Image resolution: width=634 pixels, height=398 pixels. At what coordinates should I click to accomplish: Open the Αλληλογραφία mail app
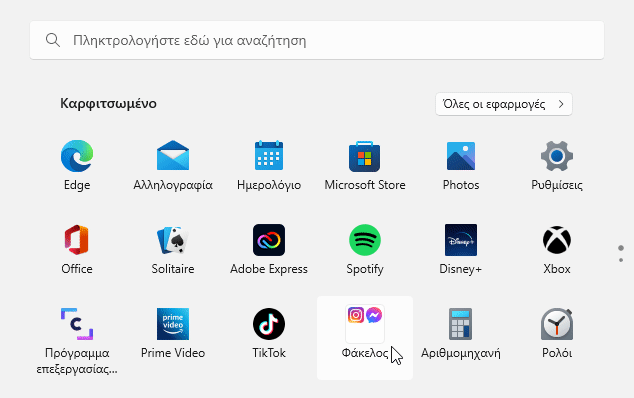(173, 165)
